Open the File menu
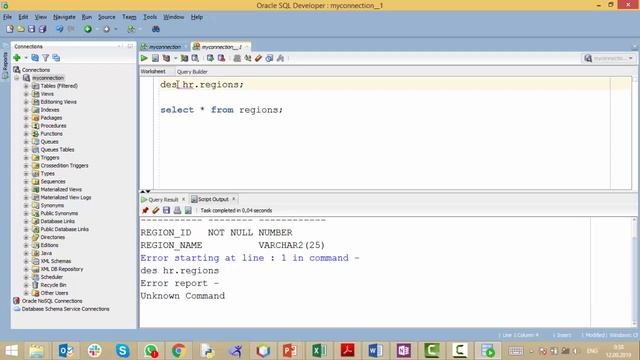The width and height of the screenshot is (640, 360). click(x=7, y=17)
